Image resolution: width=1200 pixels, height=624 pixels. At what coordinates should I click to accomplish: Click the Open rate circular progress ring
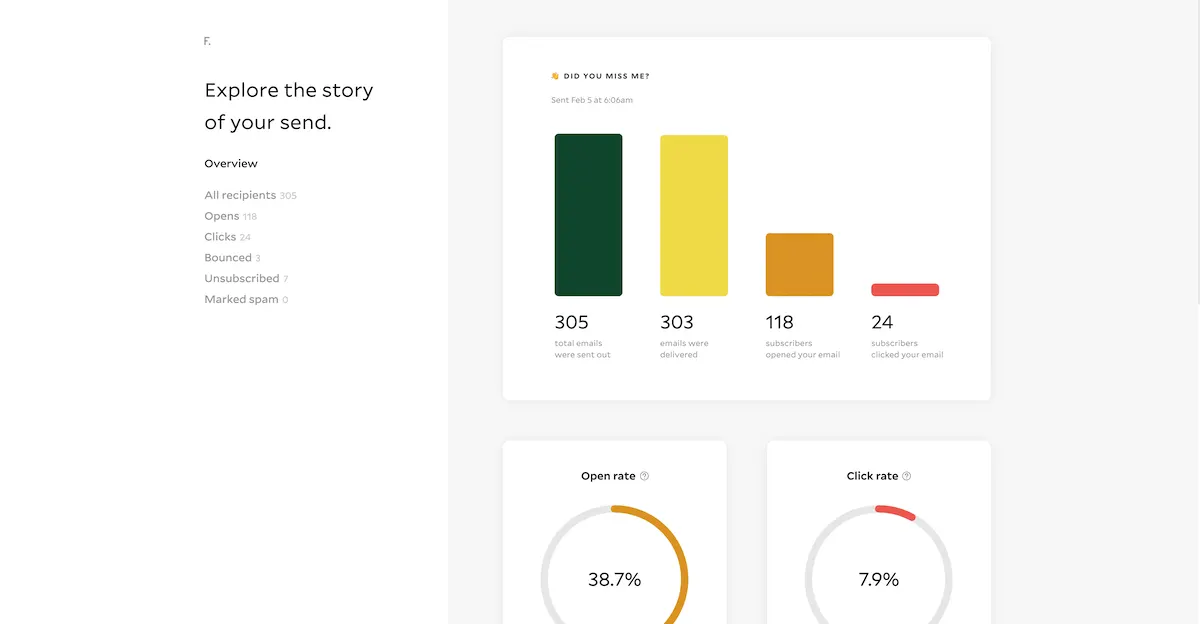click(614, 565)
